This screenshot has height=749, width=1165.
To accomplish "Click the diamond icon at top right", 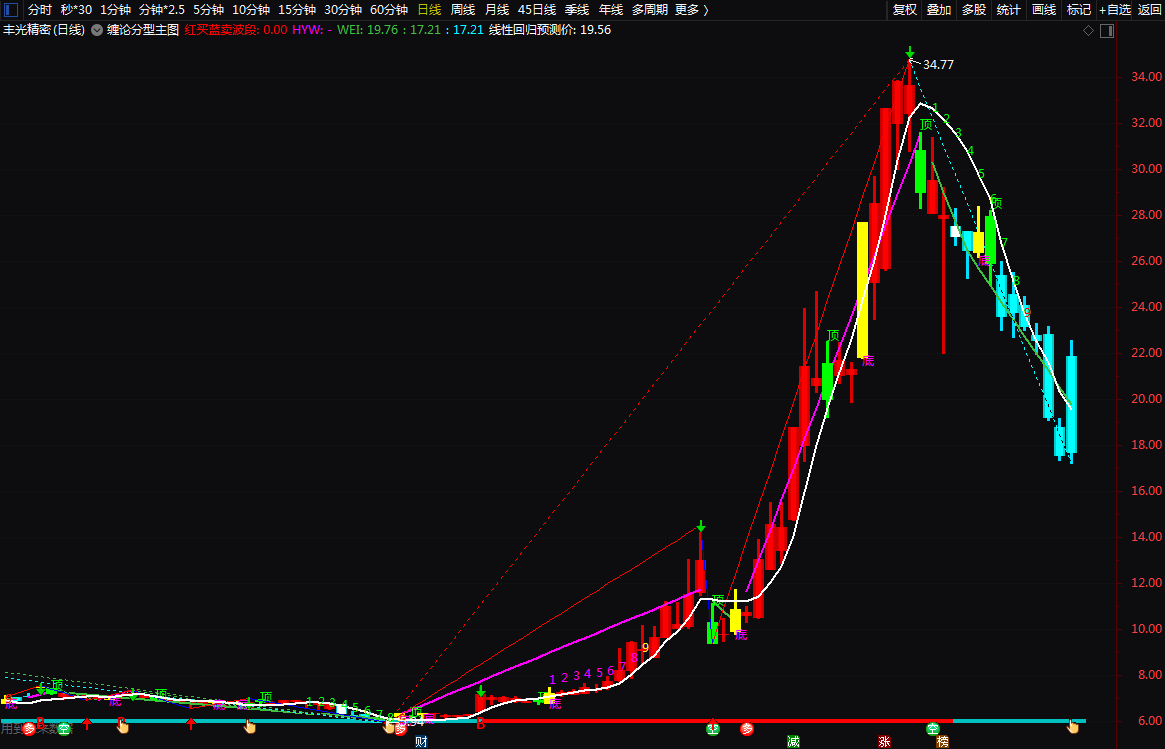I will click(x=1088, y=30).
